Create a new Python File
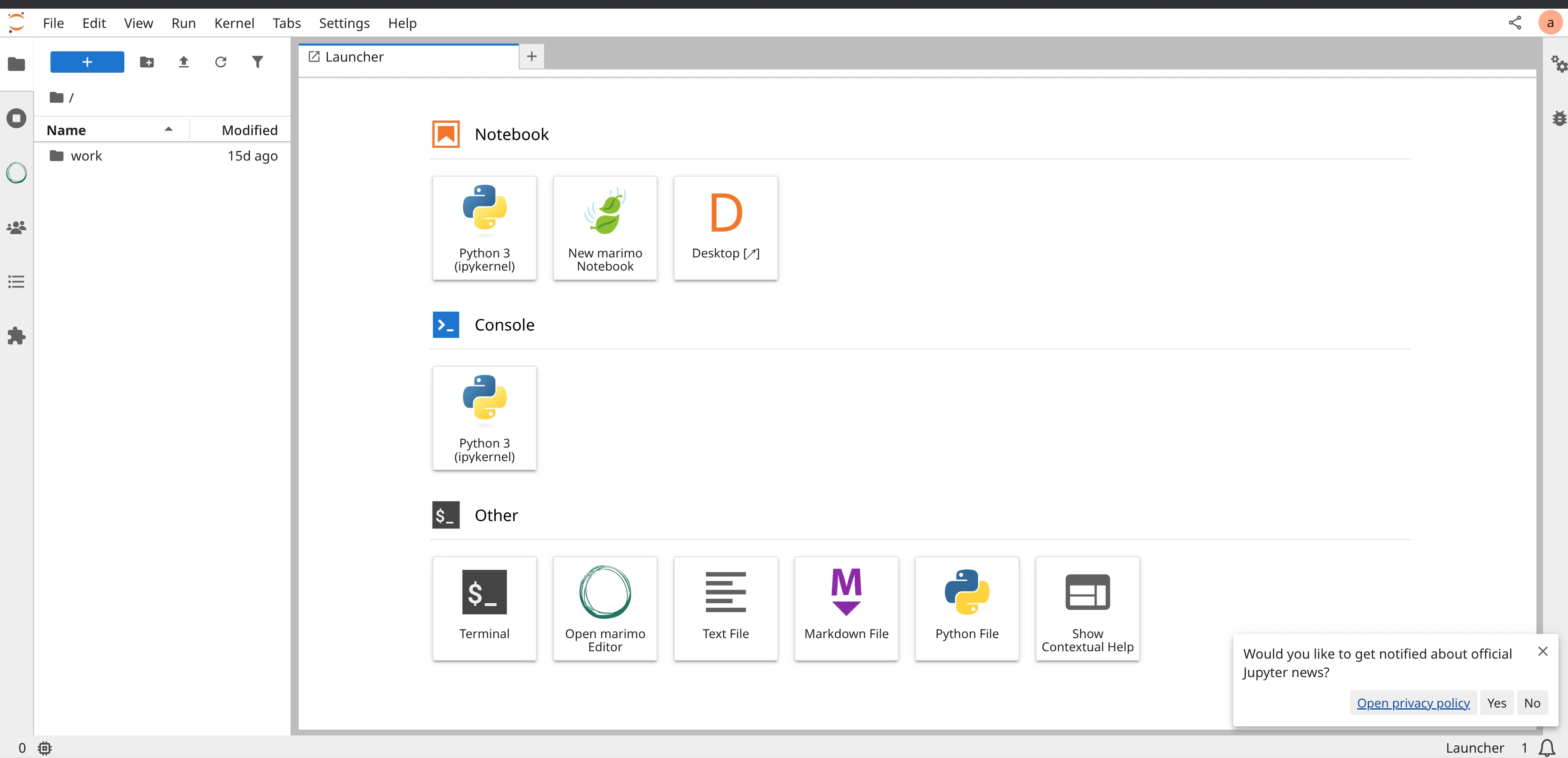This screenshot has width=1568, height=758. pyautogui.click(x=966, y=608)
